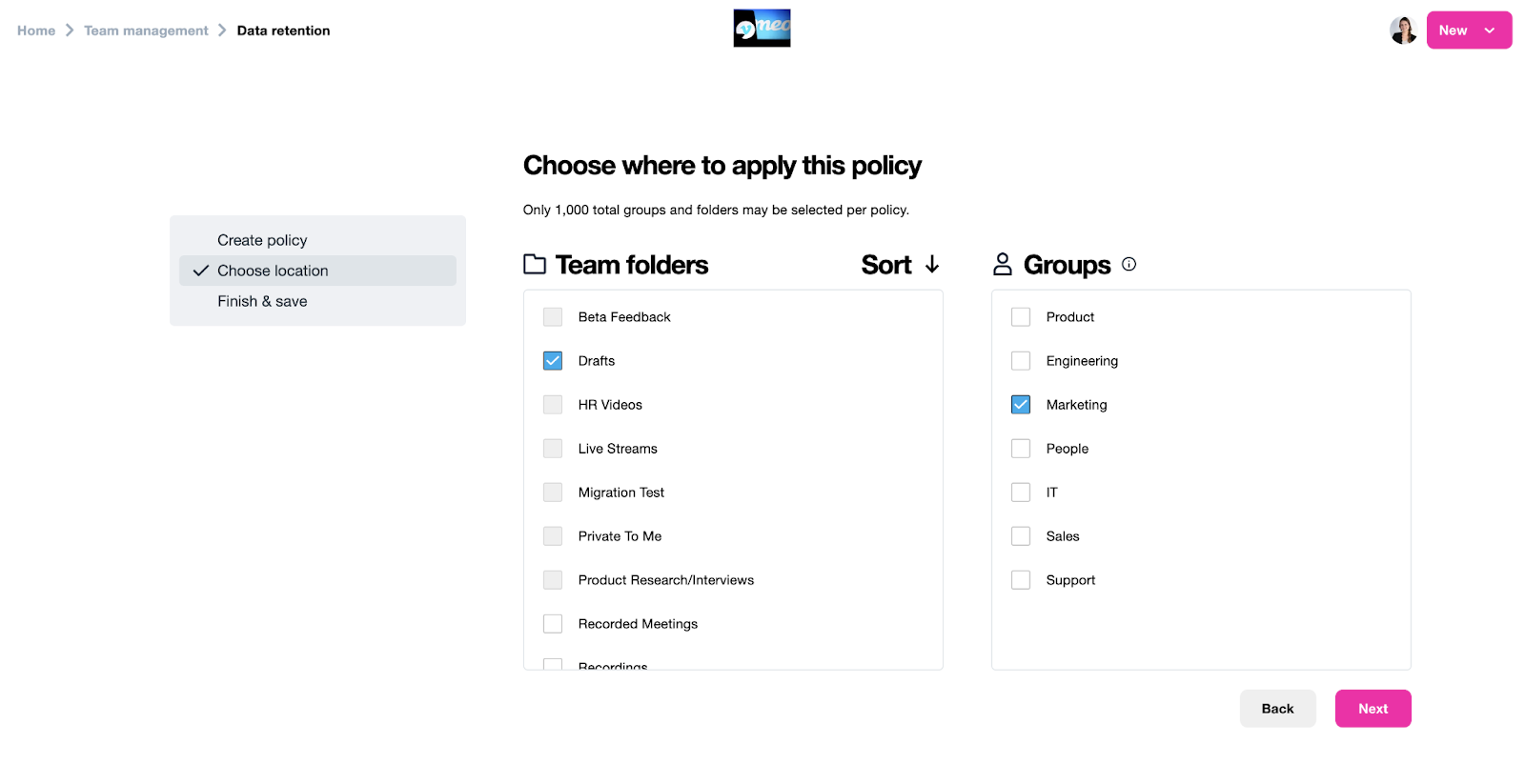The height and width of the screenshot is (784, 1525).
Task: Click the Back button
Action: [x=1277, y=709]
